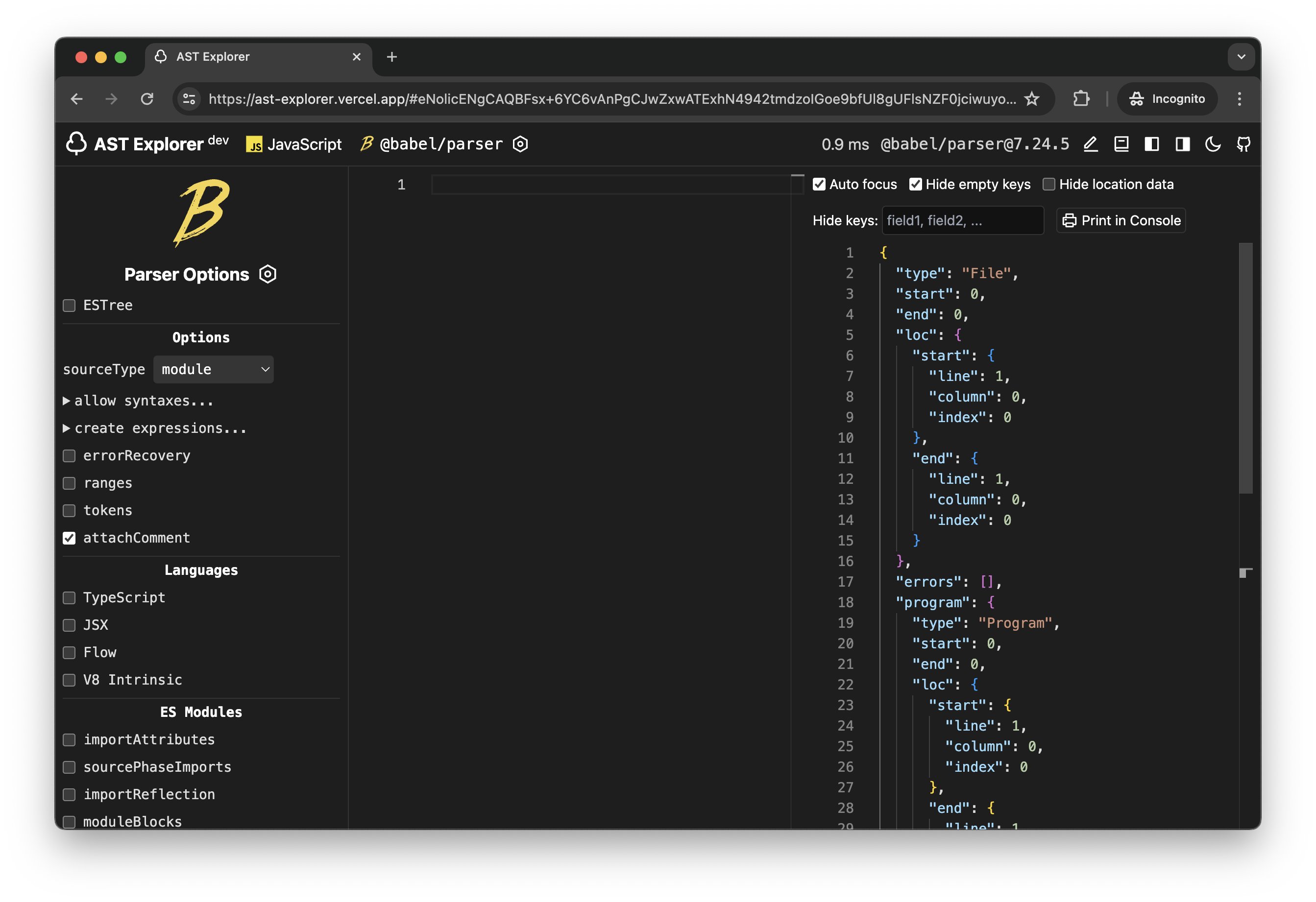The image size is (1316, 902).
Task: Click the Parser Options gear icon
Action: [x=268, y=274]
